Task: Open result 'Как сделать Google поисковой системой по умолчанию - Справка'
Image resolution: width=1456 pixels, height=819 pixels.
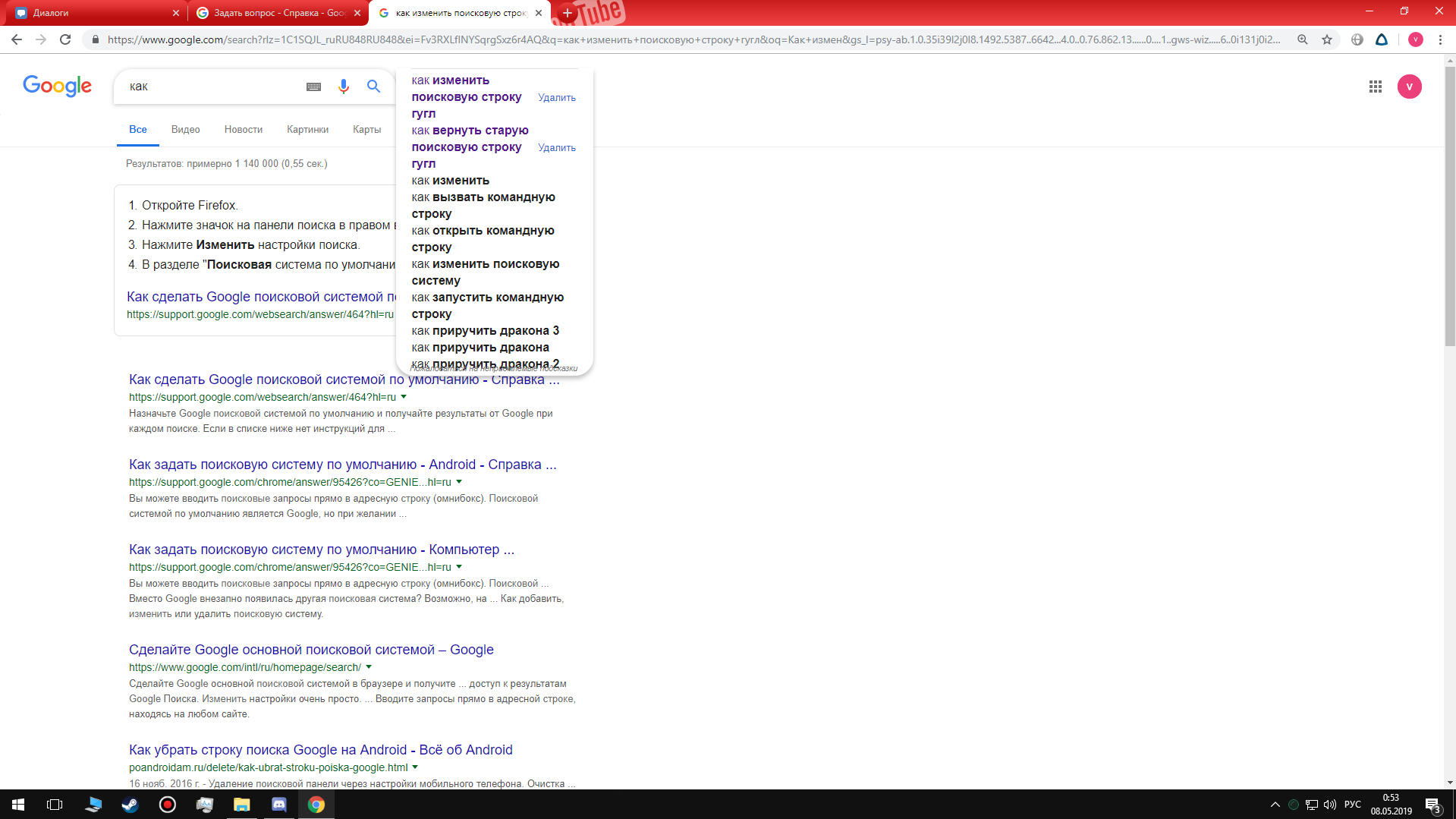Action: (344, 380)
